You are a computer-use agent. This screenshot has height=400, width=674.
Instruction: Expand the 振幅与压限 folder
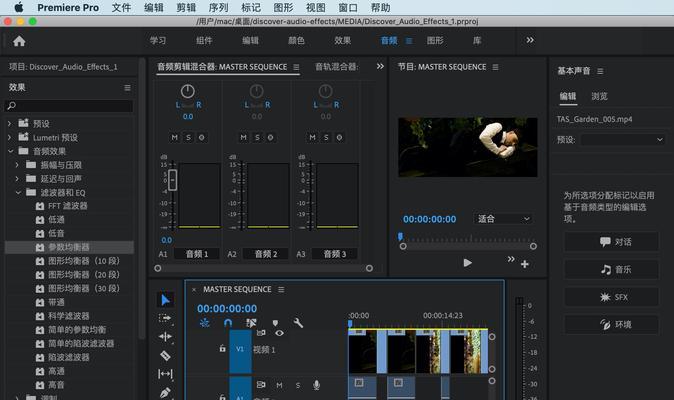(17, 165)
